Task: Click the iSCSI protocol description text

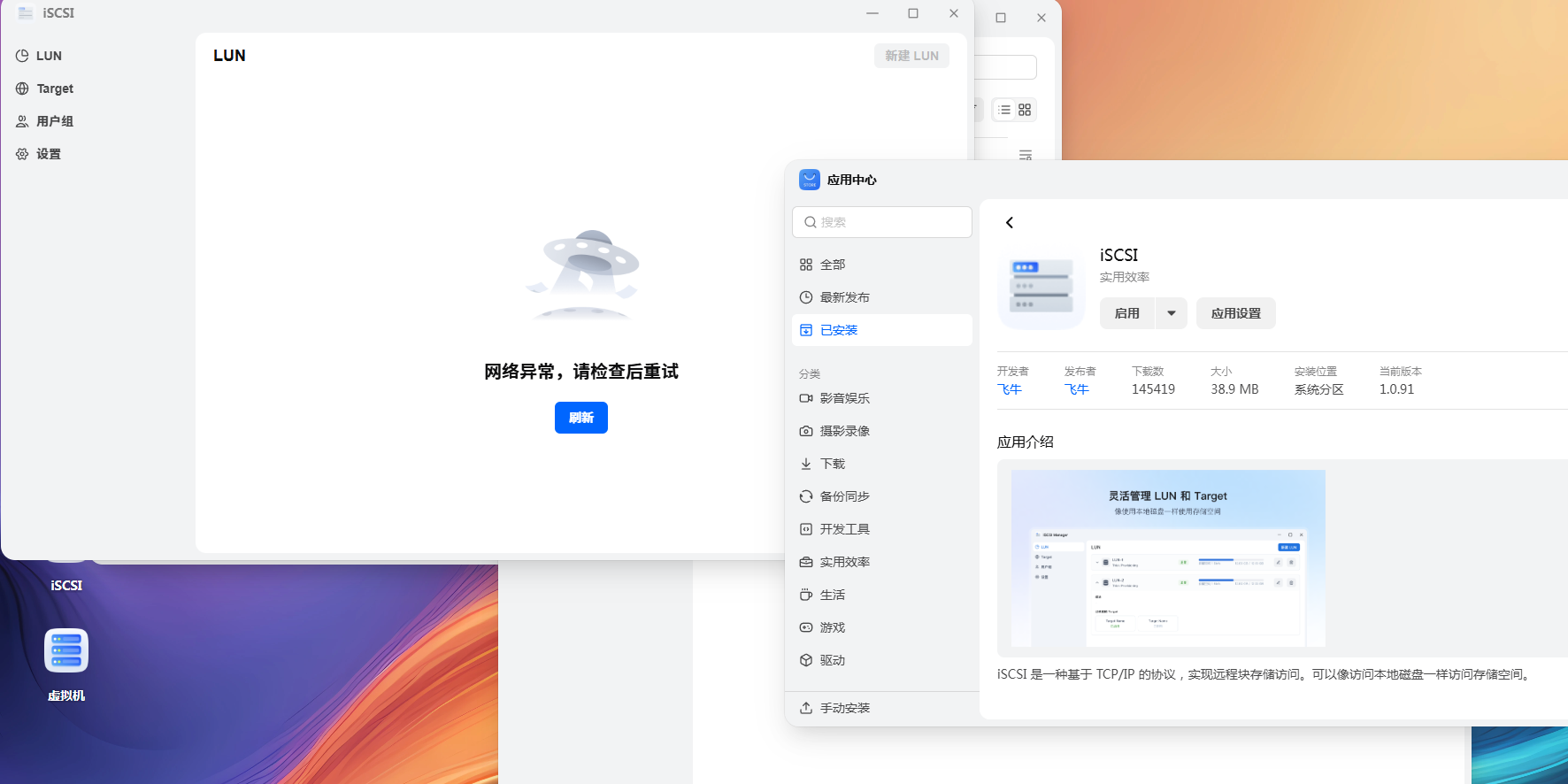Action: (x=1265, y=674)
